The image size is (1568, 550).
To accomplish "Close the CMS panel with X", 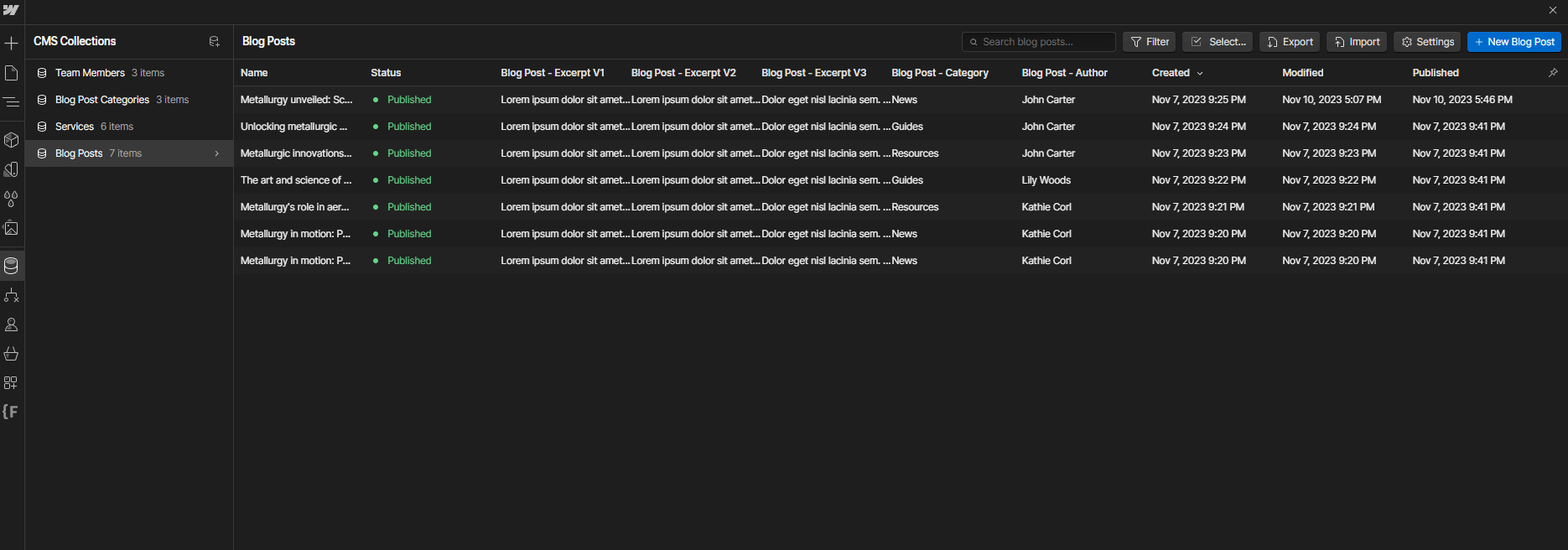I will (x=1553, y=10).
